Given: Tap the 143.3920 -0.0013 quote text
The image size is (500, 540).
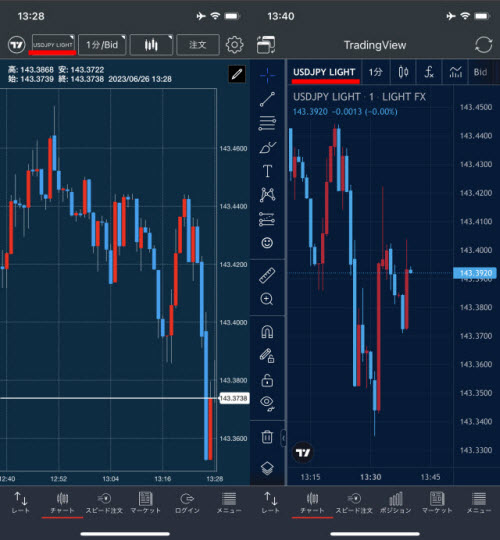Looking at the screenshot, I should click(x=345, y=112).
